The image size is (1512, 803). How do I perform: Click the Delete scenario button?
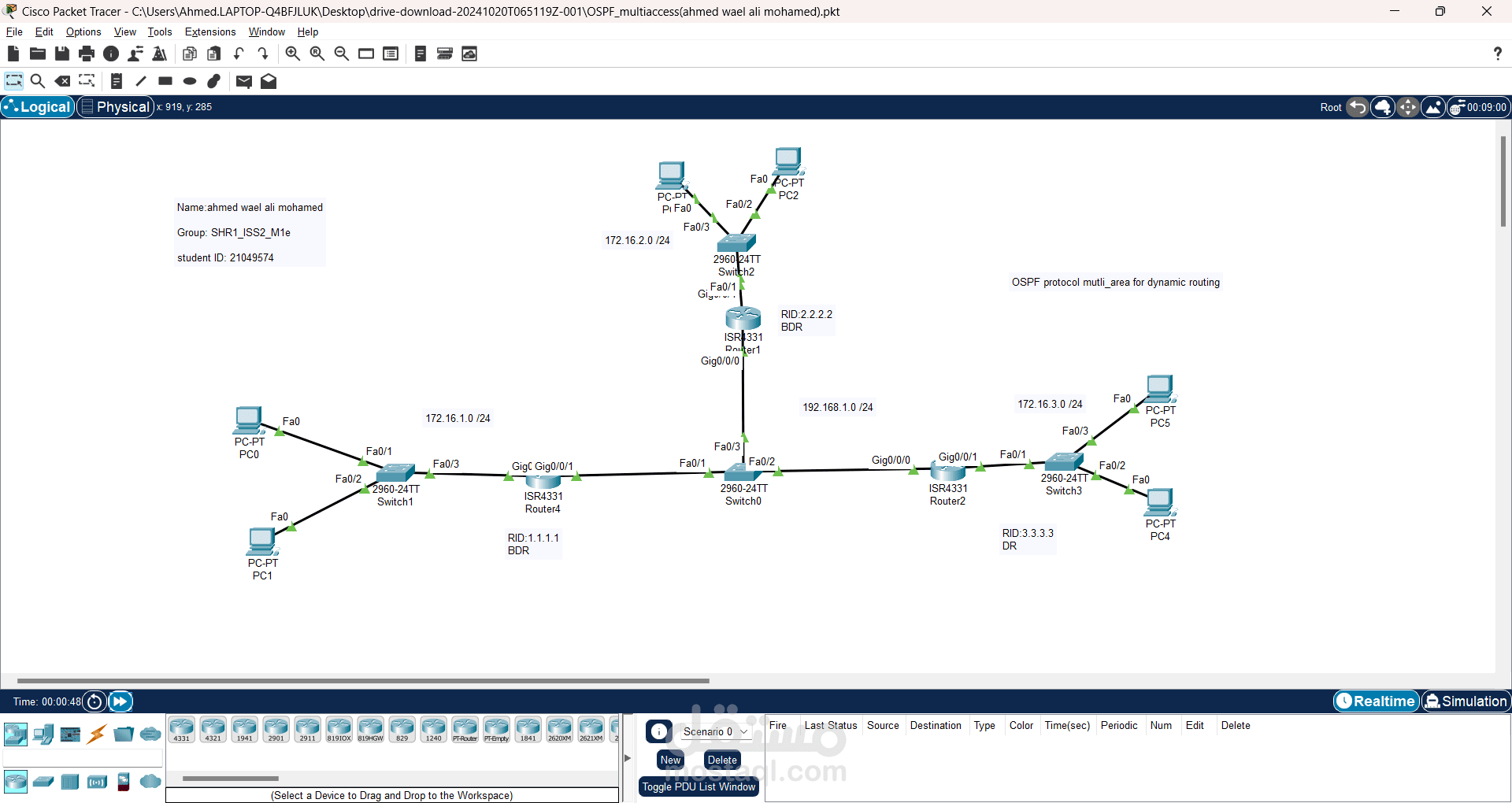pos(722,760)
